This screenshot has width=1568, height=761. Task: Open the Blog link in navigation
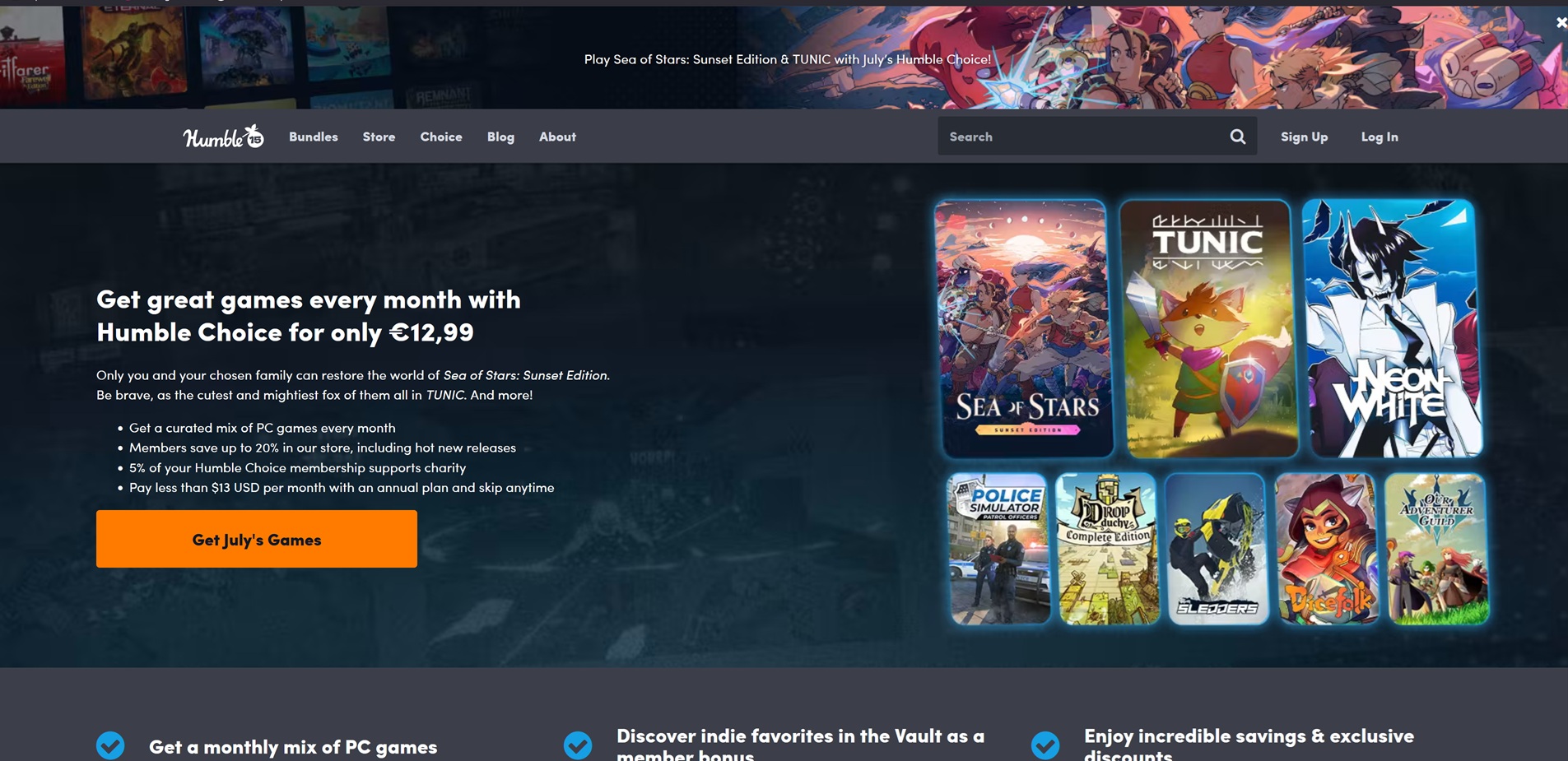click(500, 137)
